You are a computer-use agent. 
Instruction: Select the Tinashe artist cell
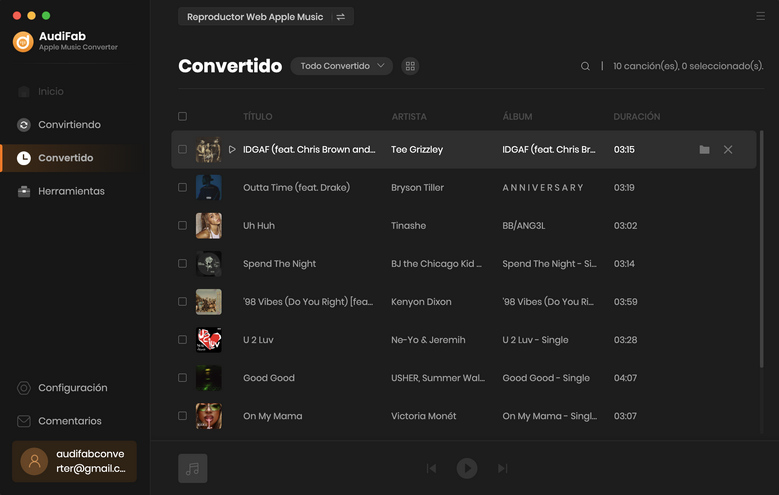[408, 226]
